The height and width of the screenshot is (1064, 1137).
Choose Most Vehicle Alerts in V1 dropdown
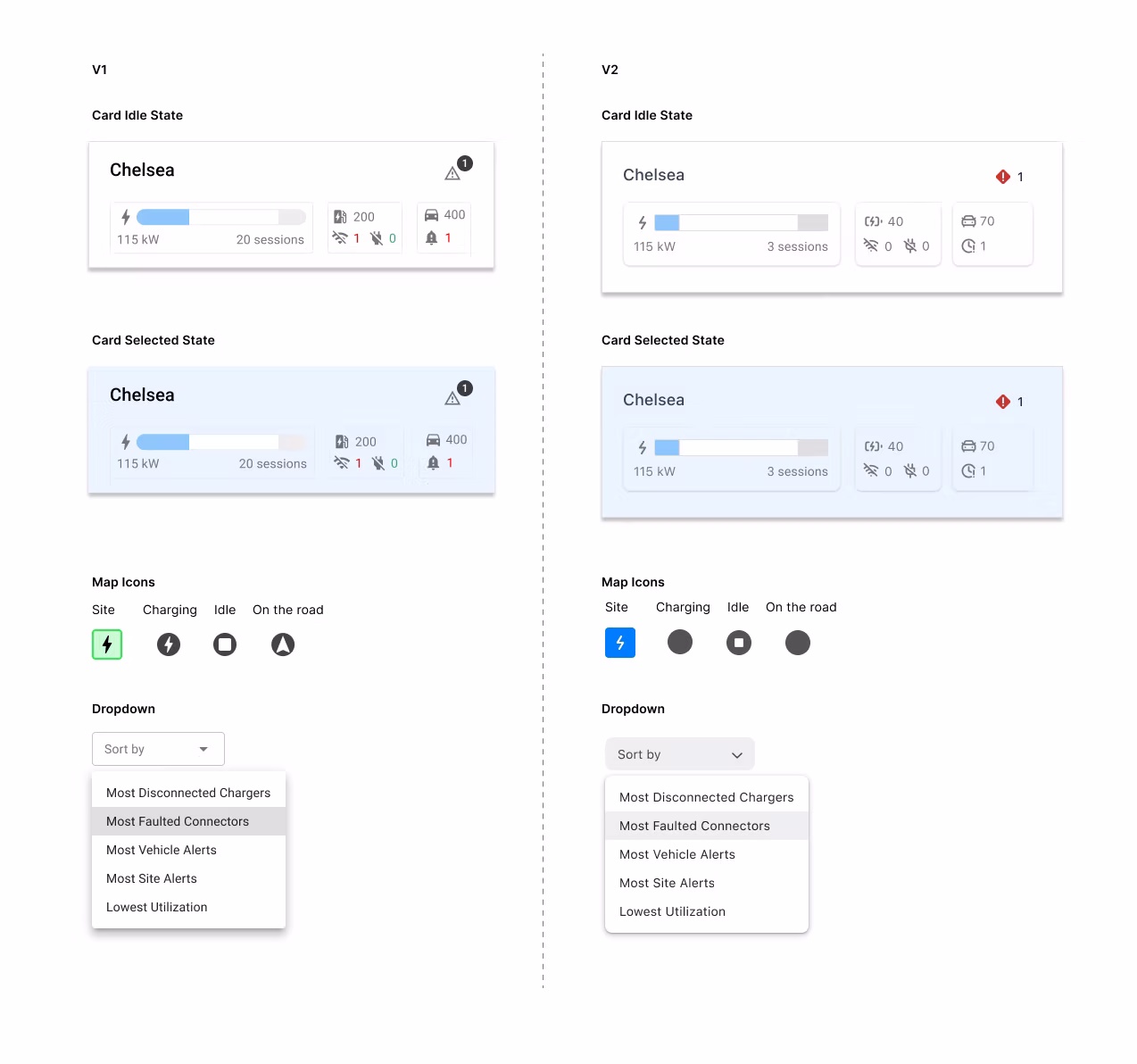coord(188,850)
